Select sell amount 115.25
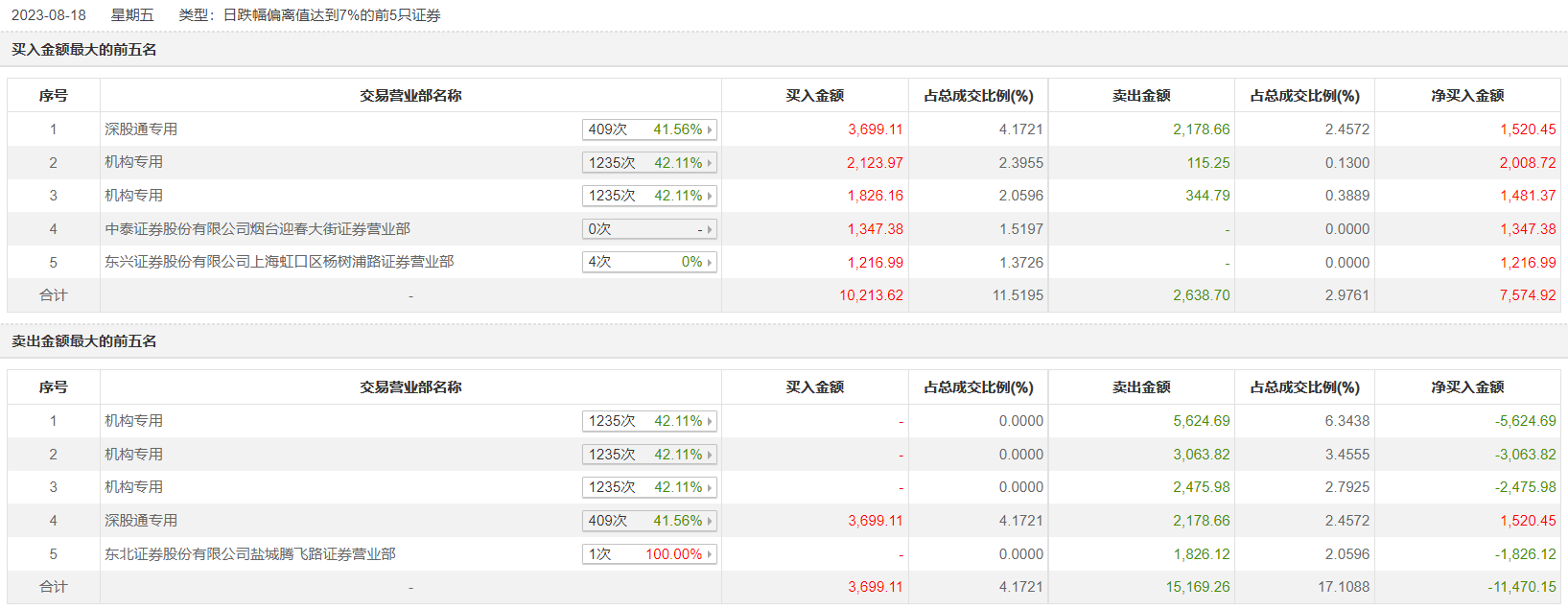This screenshot has width=1568, height=609. click(1208, 163)
